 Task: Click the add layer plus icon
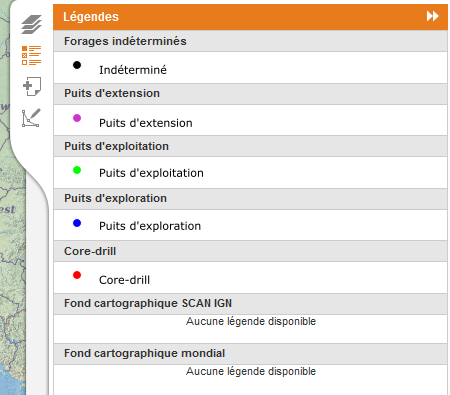[32, 86]
